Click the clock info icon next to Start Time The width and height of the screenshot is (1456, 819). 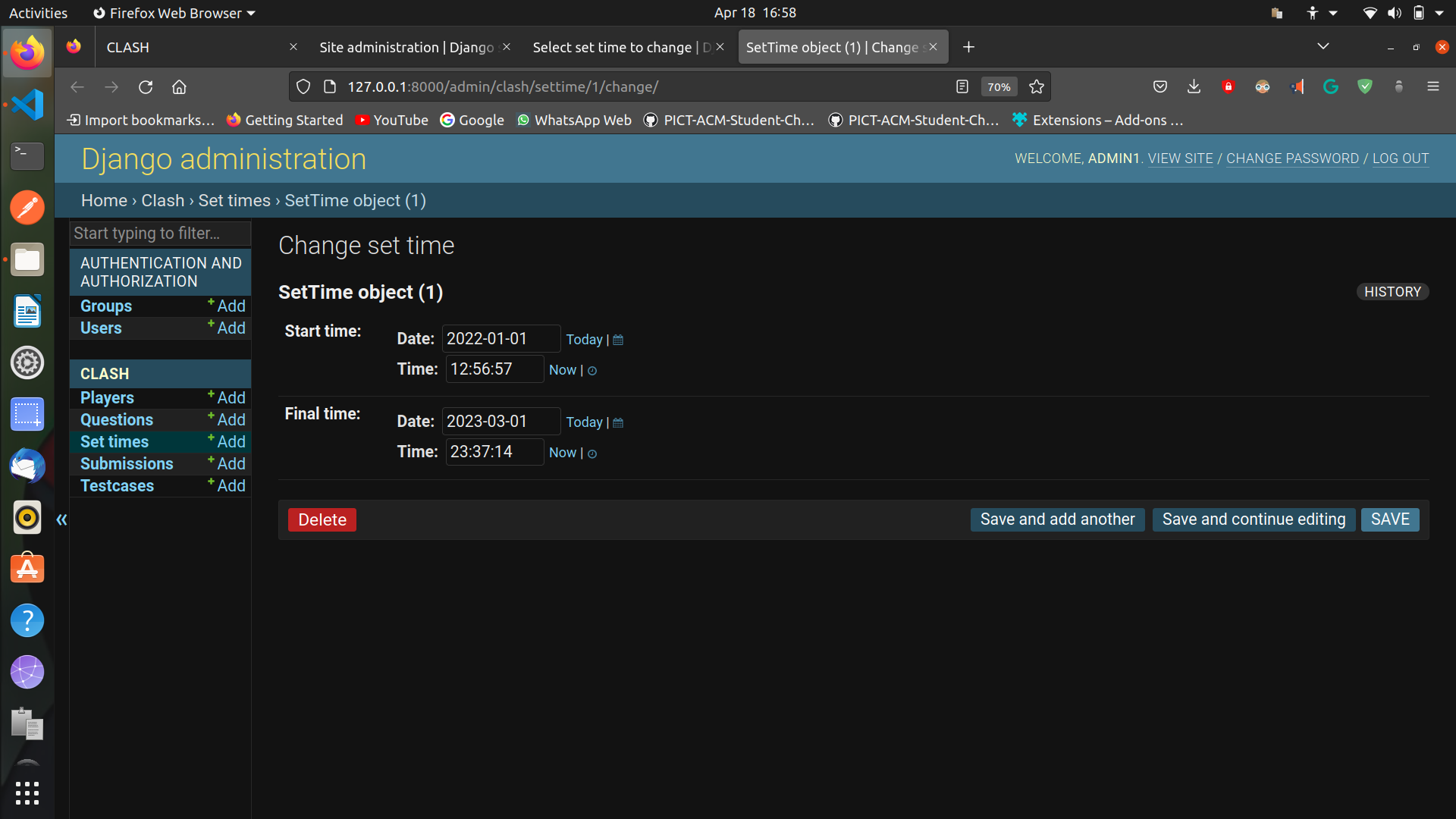[x=591, y=370]
